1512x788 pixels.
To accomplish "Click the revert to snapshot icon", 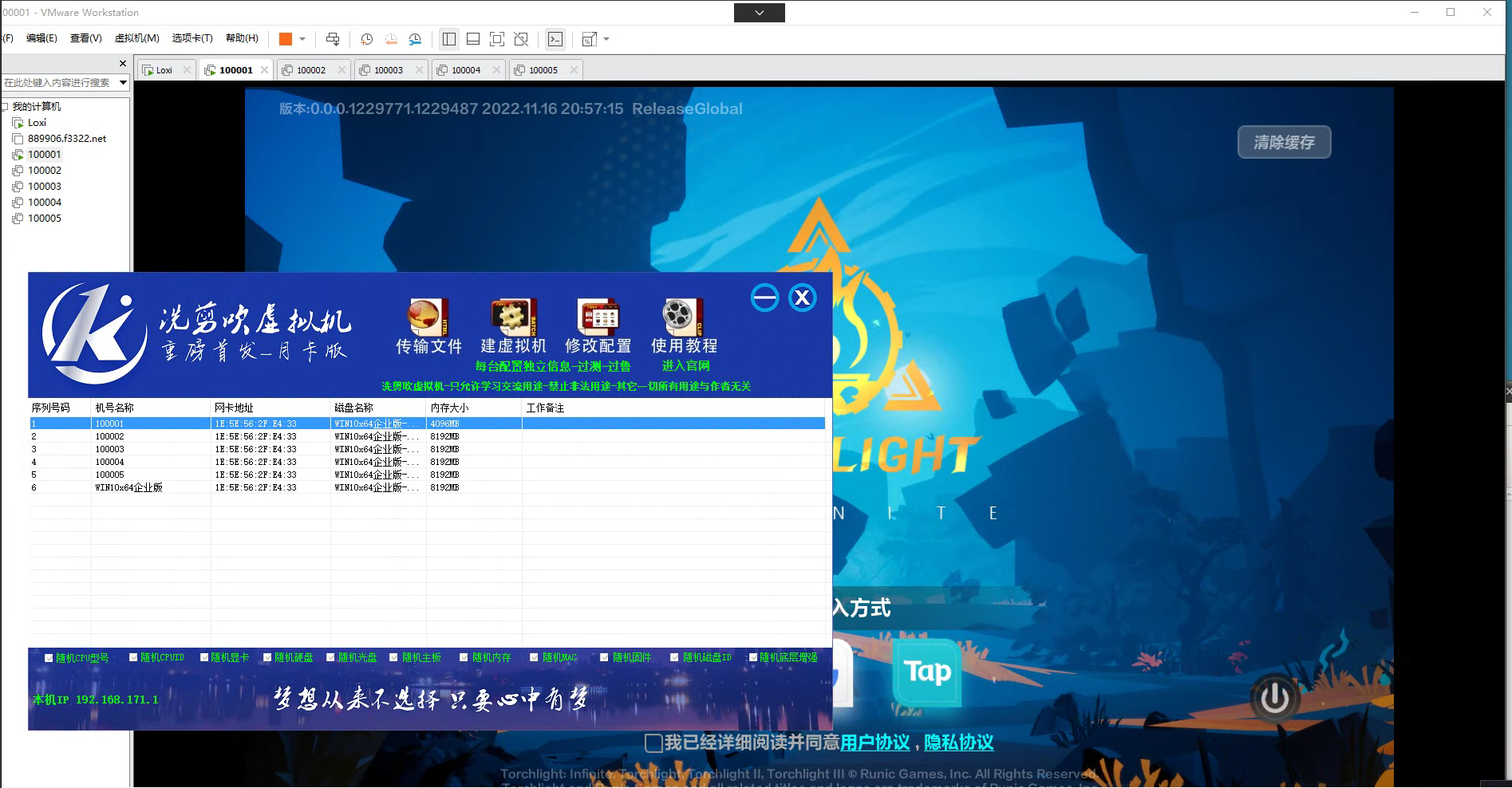I will (391, 39).
